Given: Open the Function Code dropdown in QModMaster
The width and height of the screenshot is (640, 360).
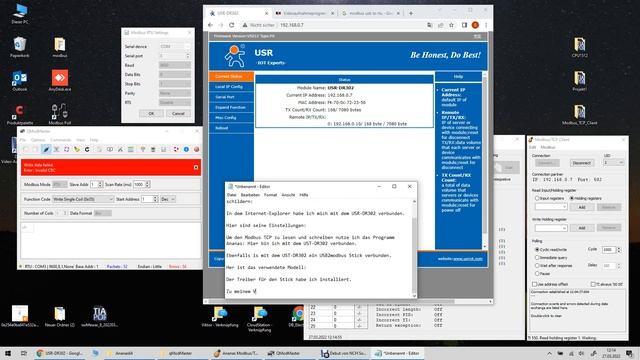Looking at the screenshot, I should click(83, 199).
